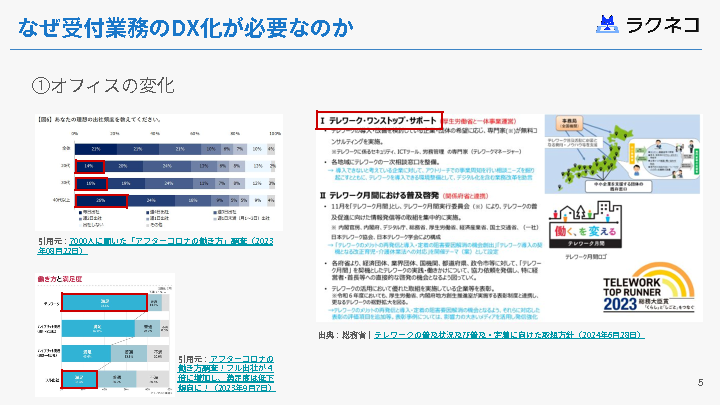The width and height of the screenshot is (720, 405).
Task: Click the Rakuneko cat logo icon
Action: click(x=607, y=23)
